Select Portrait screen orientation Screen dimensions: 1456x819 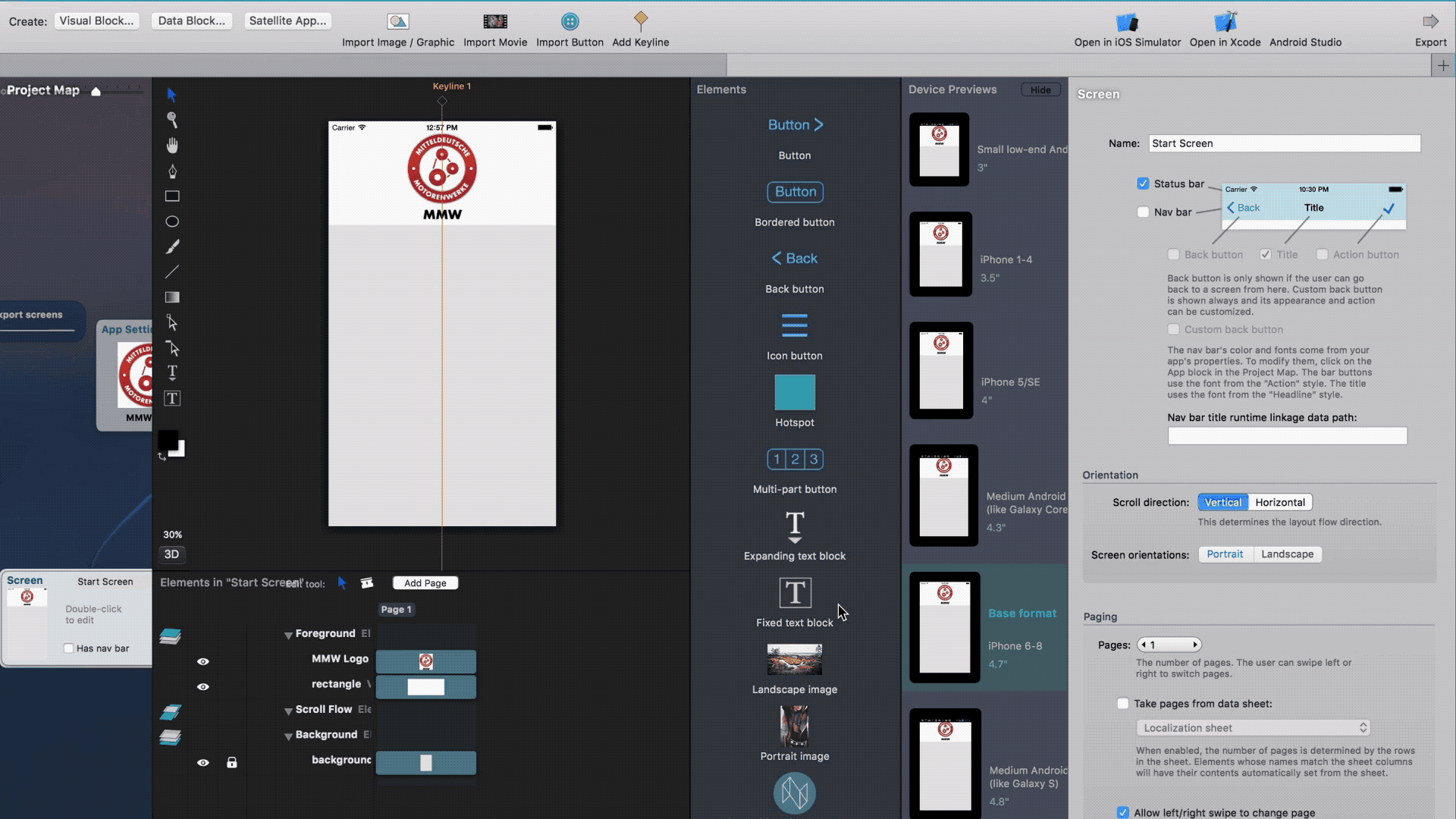tap(1225, 554)
